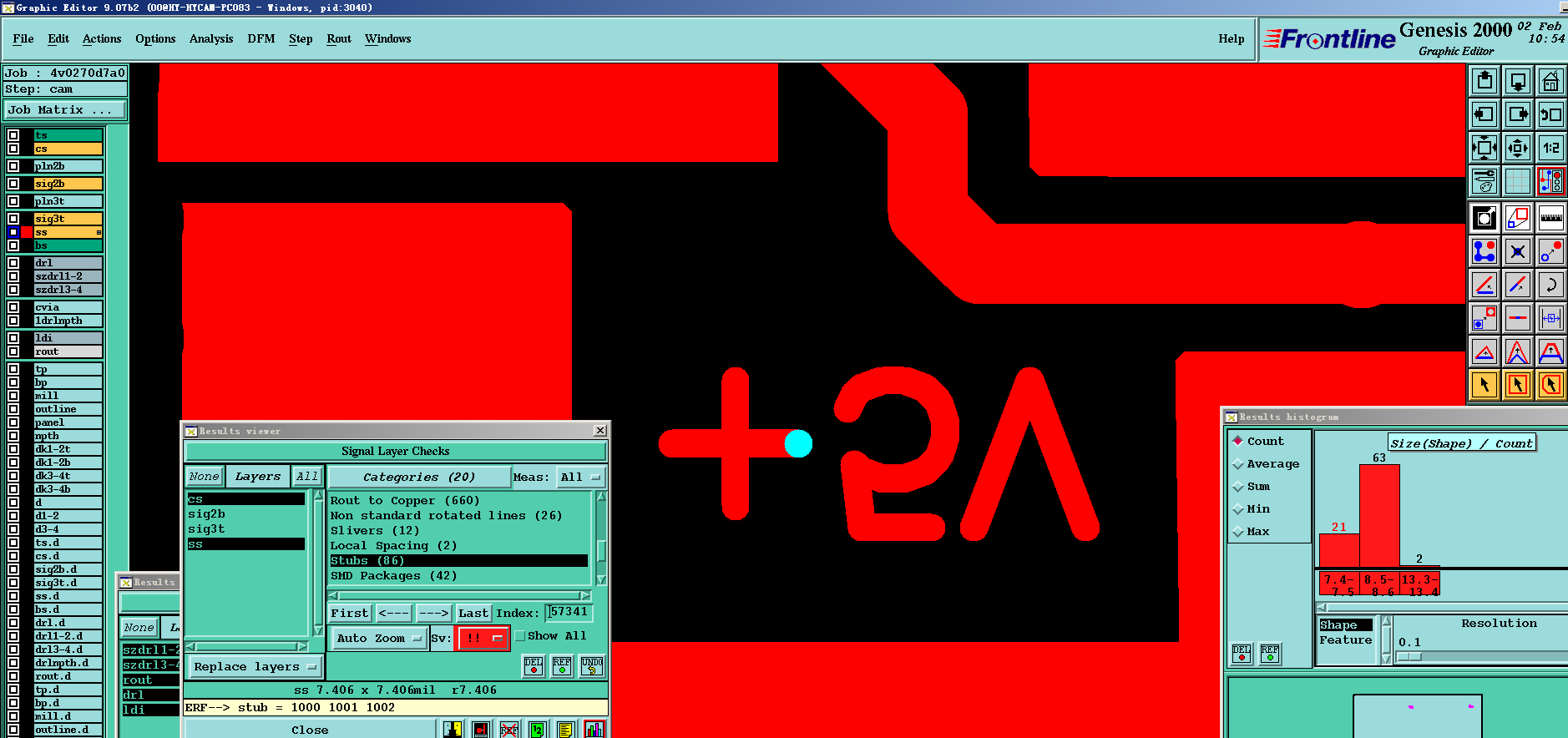
Task: Click the DEL icon in Results histogram
Action: pyautogui.click(x=1242, y=653)
